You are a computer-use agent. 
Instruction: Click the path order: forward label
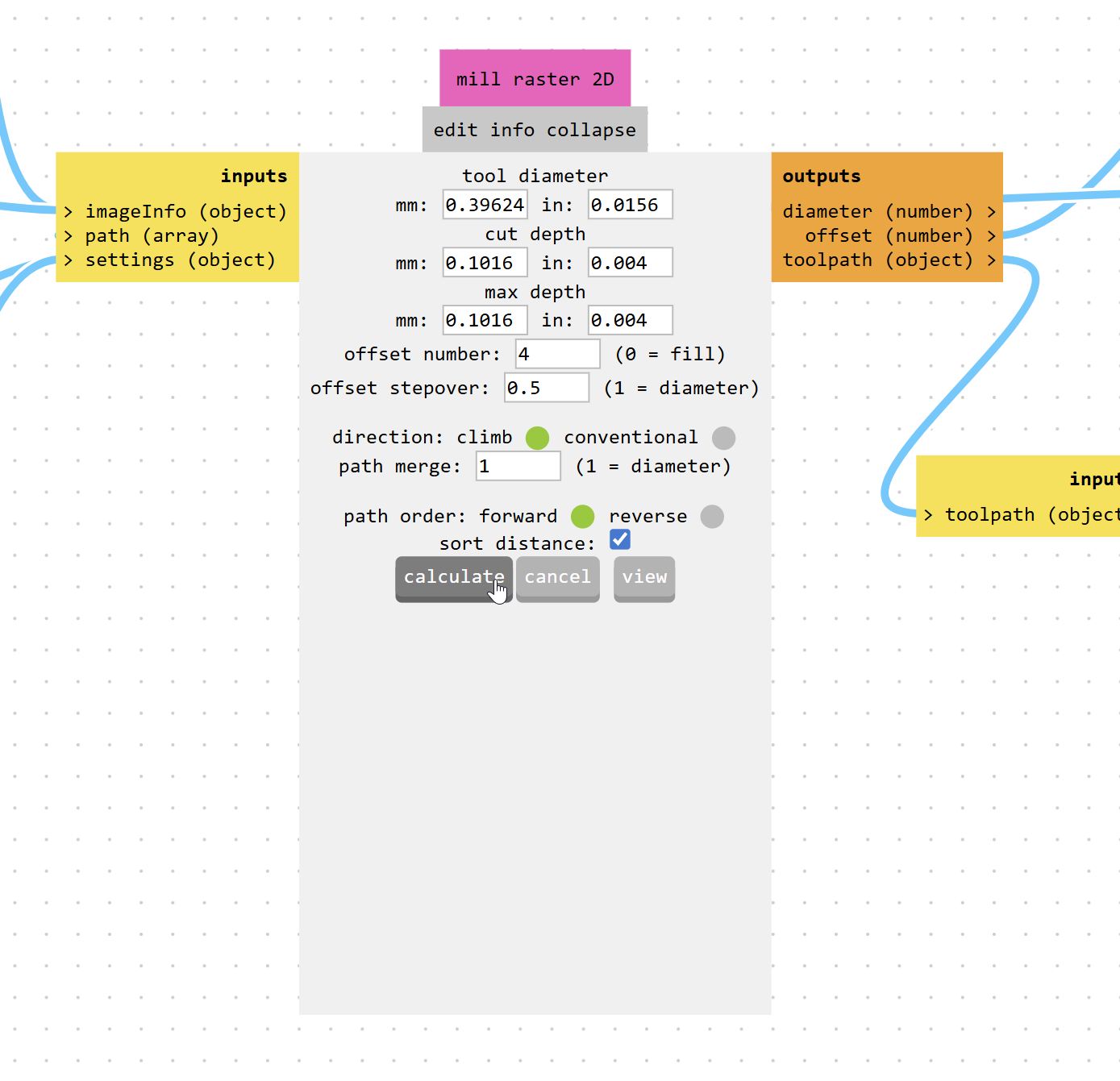click(451, 516)
